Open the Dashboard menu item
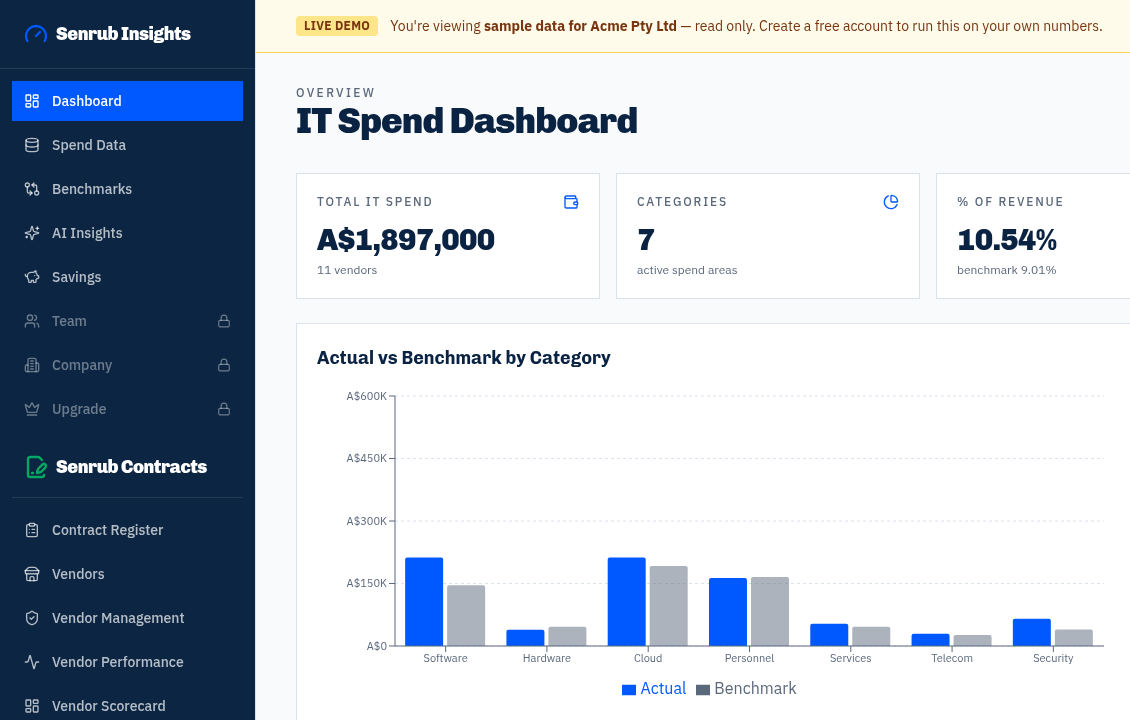The width and height of the screenshot is (1130, 720). click(128, 101)
